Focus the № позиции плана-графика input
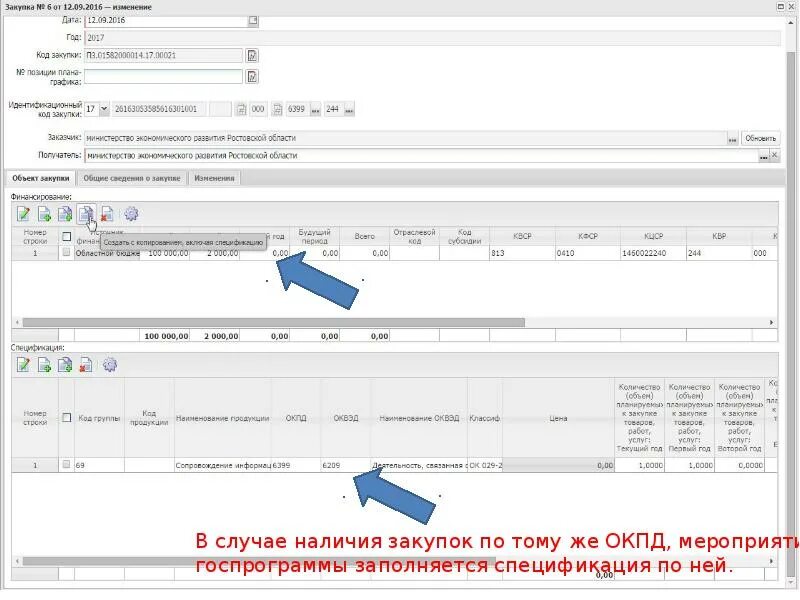 163,77
